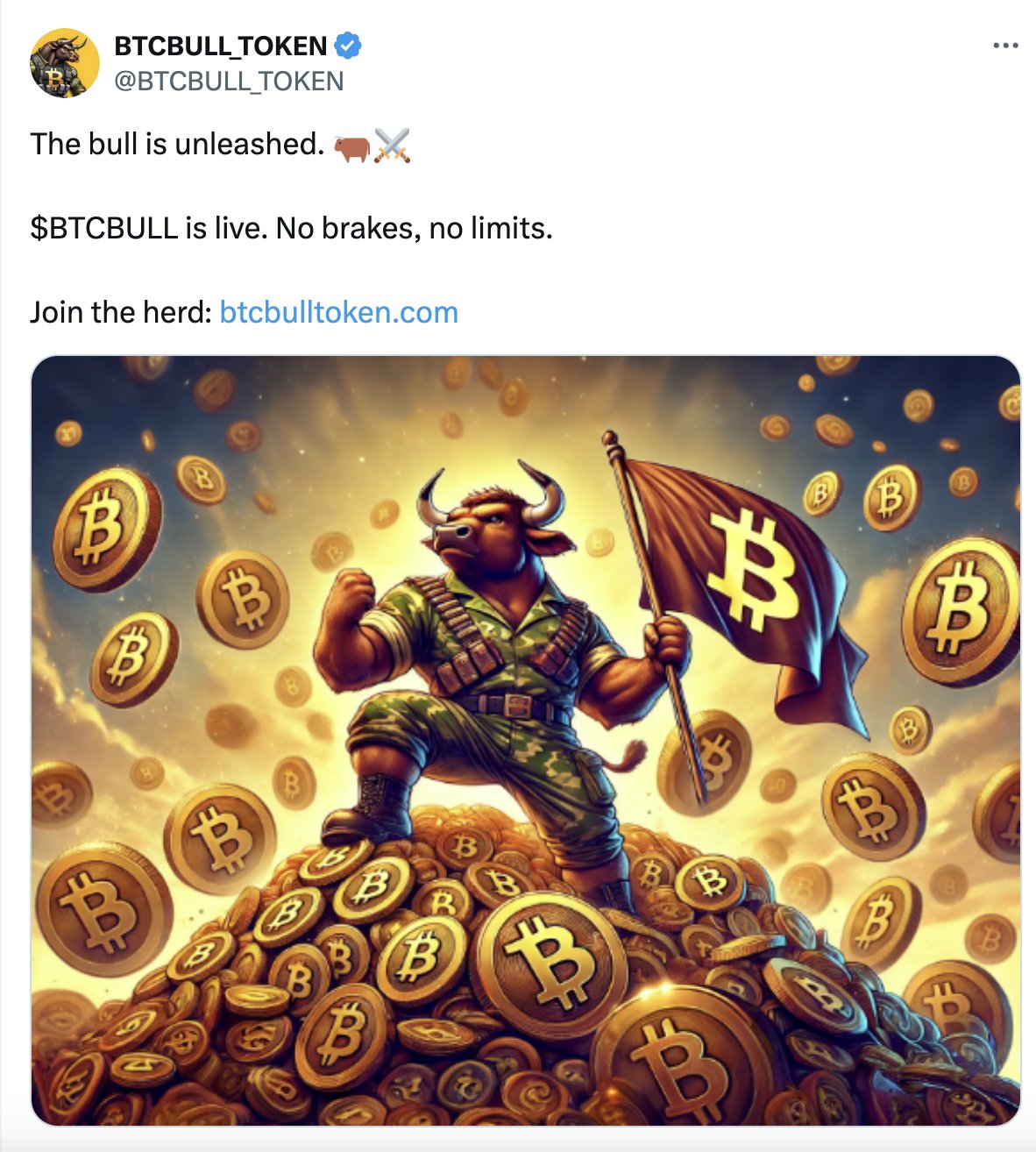Click the blue verified badge
1036x1152 pixels.
(348, 46)
